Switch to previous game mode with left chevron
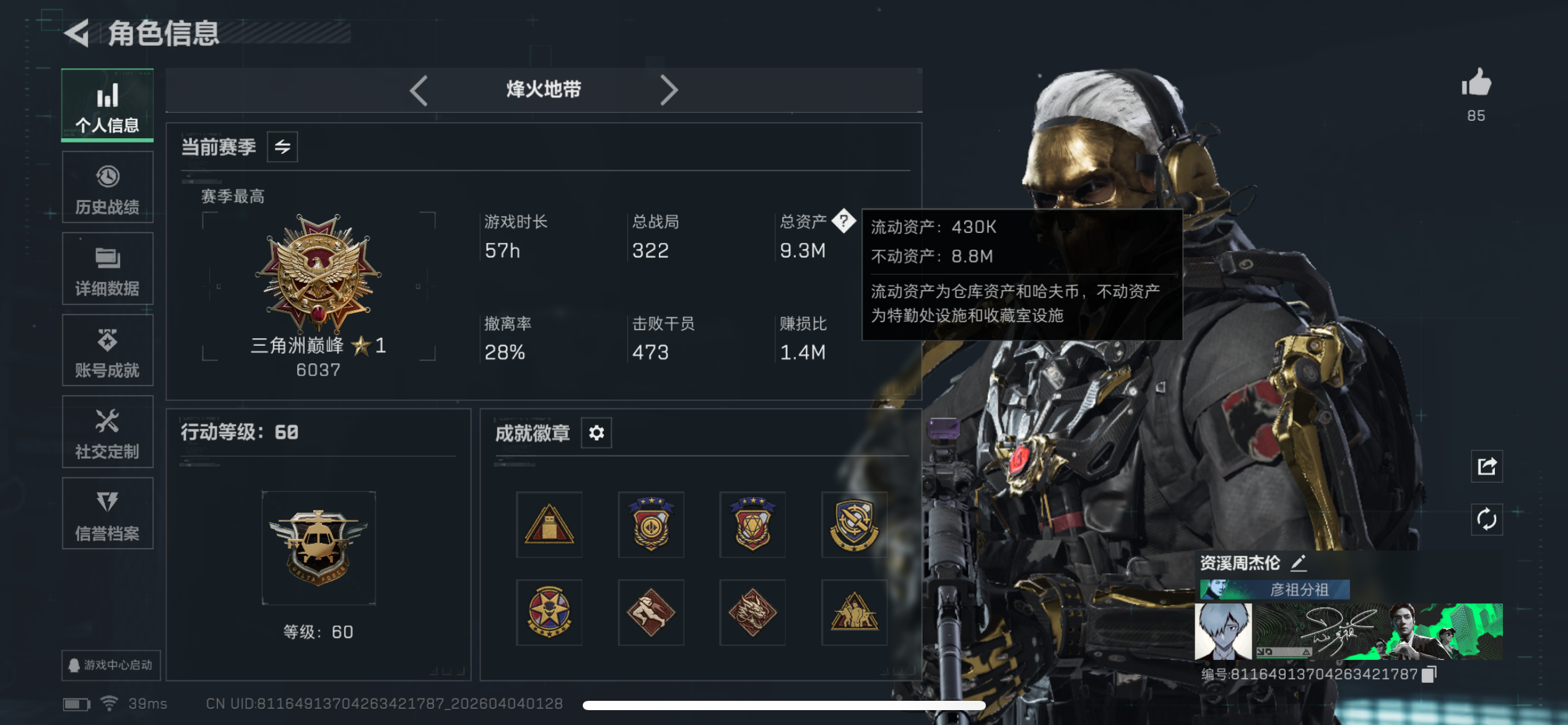Viewport: 1568px width, 725px height. coord(419,90)
